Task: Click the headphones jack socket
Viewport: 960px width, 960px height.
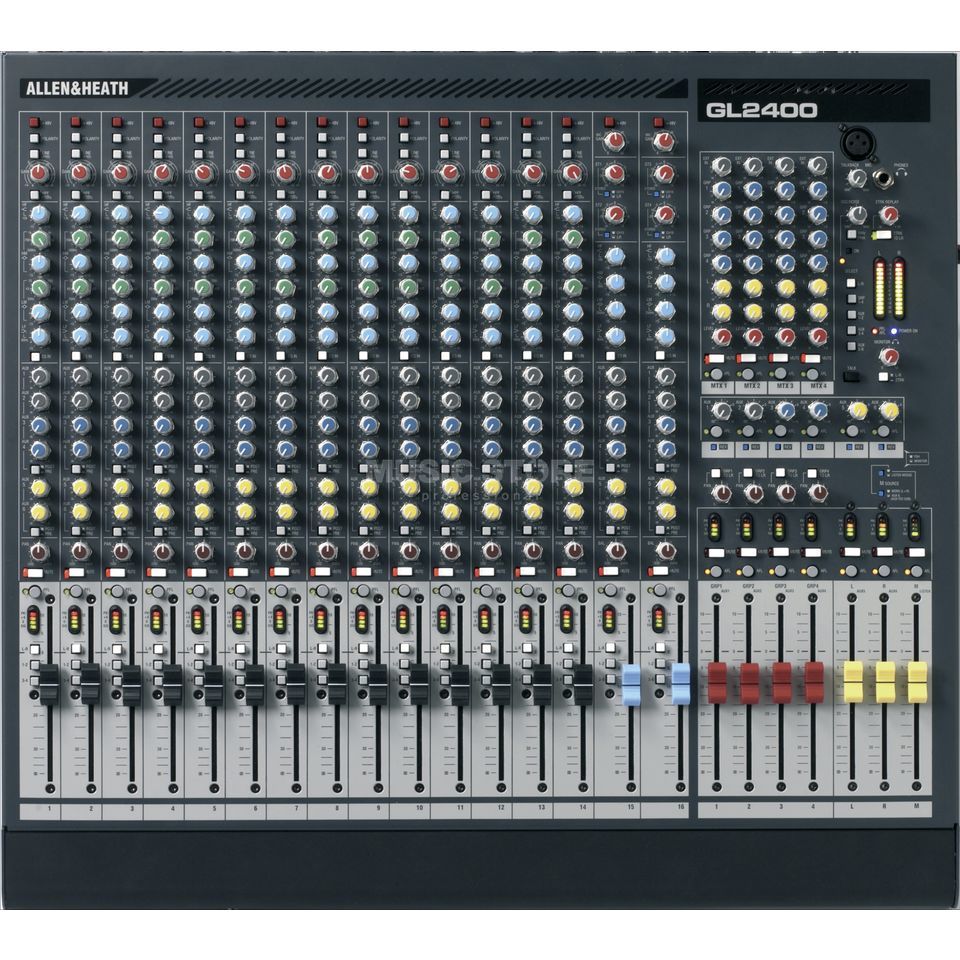Action: [x=885, y=179]
